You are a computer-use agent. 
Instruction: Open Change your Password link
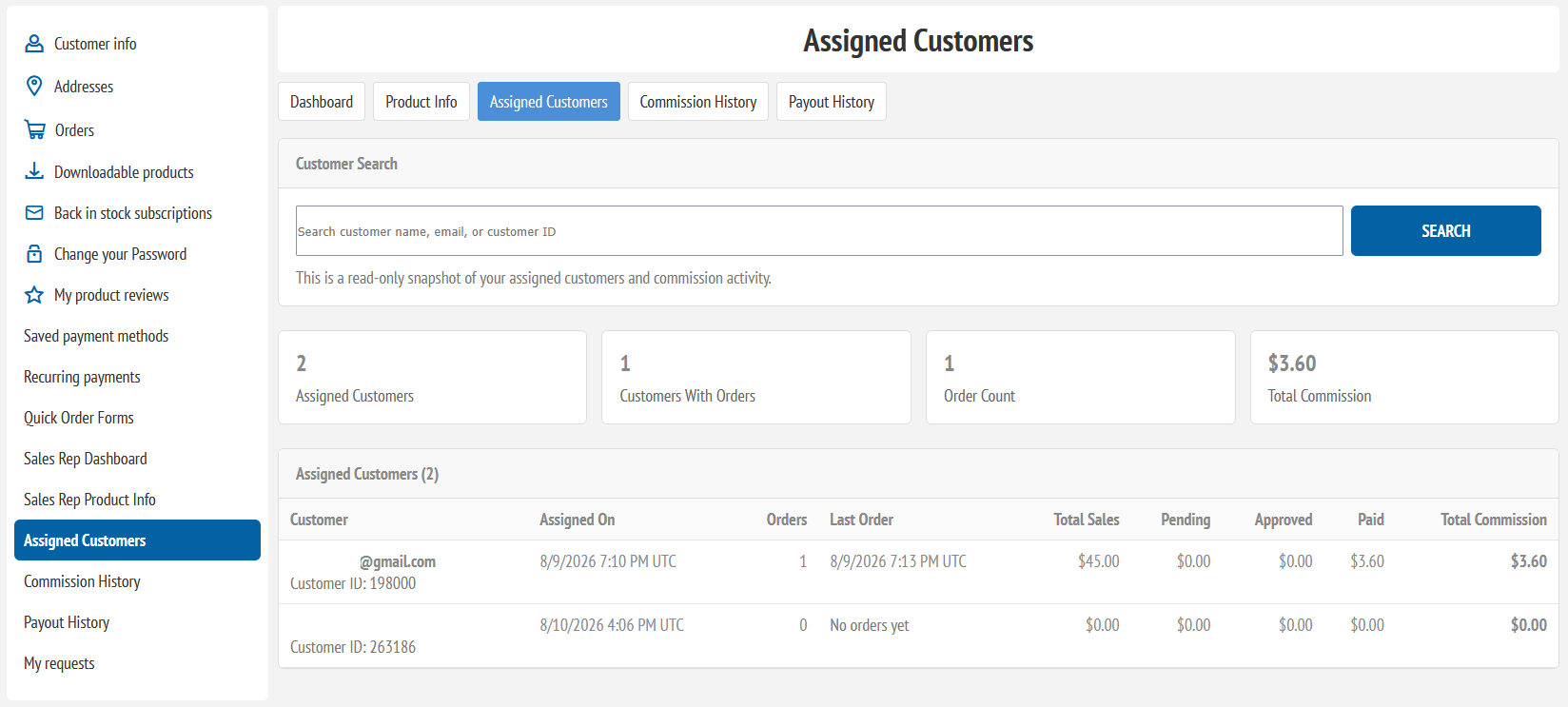(x=120, y=254)
